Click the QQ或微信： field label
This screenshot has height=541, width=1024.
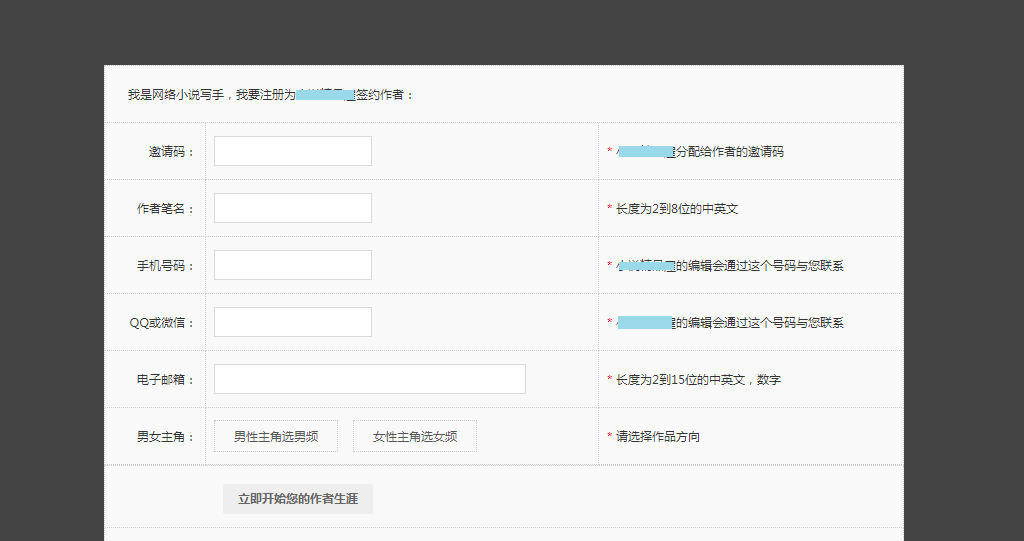[x=162, y=323]
